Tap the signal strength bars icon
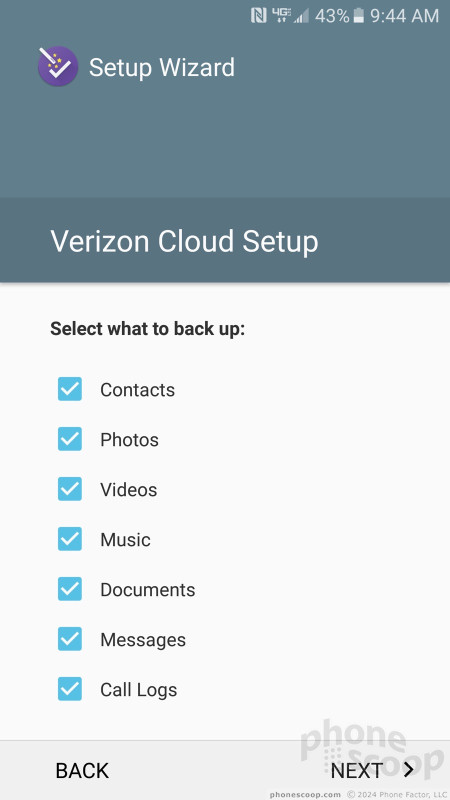This screenshot has height=800, width=450. point(302,16)
